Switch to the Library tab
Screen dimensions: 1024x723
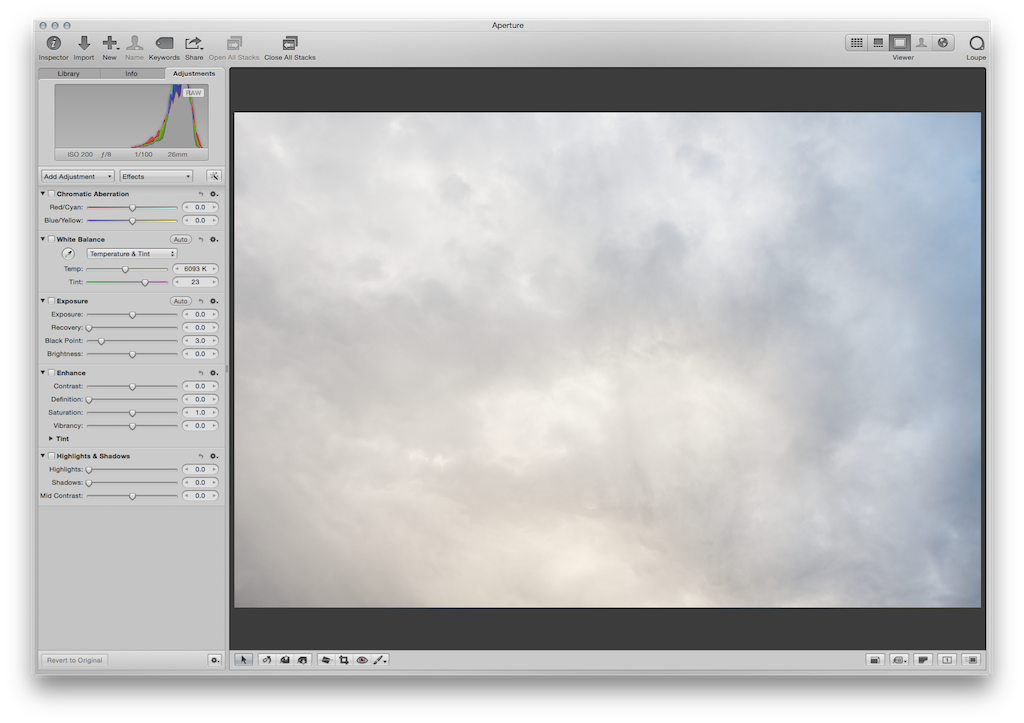click(x=69, y=74)
